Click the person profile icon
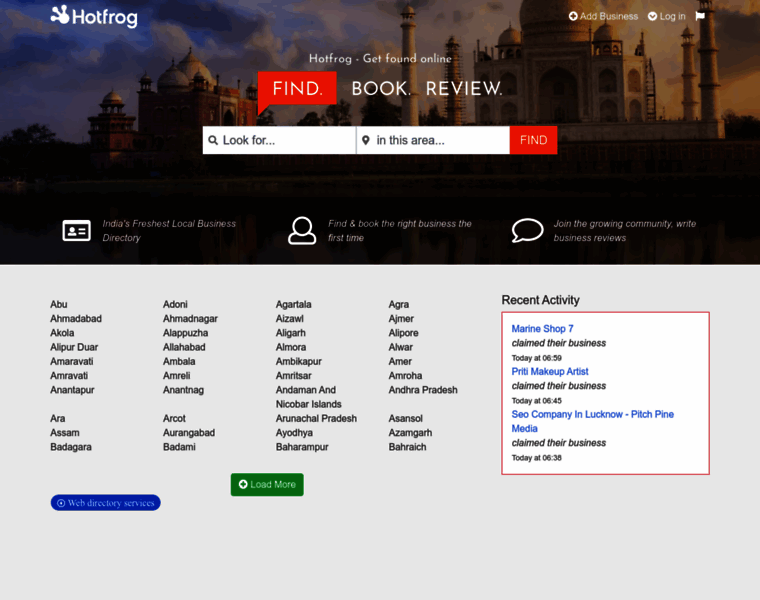Viewport: 760px width, 600px height. coord(302,230)
